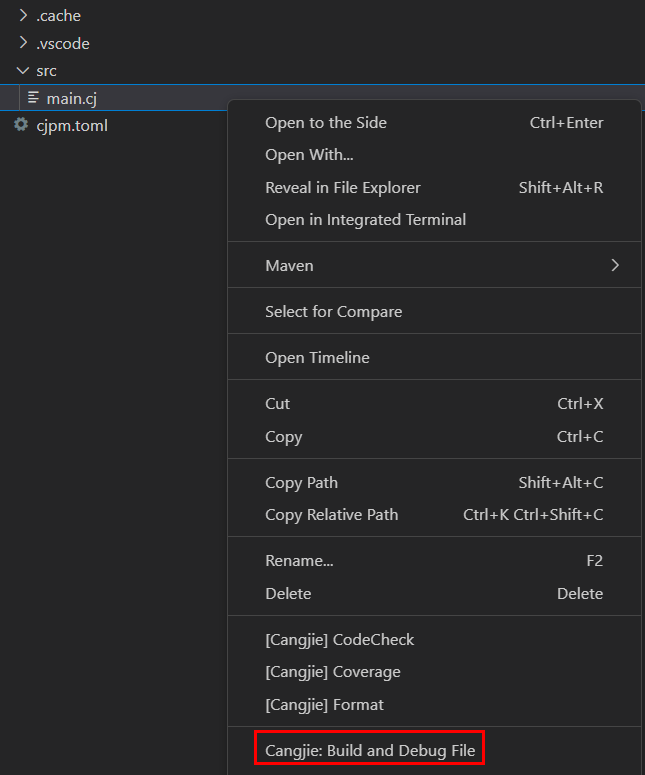Click [Cangjie] Format option
645x775 pixels.
tap(324, 705)
